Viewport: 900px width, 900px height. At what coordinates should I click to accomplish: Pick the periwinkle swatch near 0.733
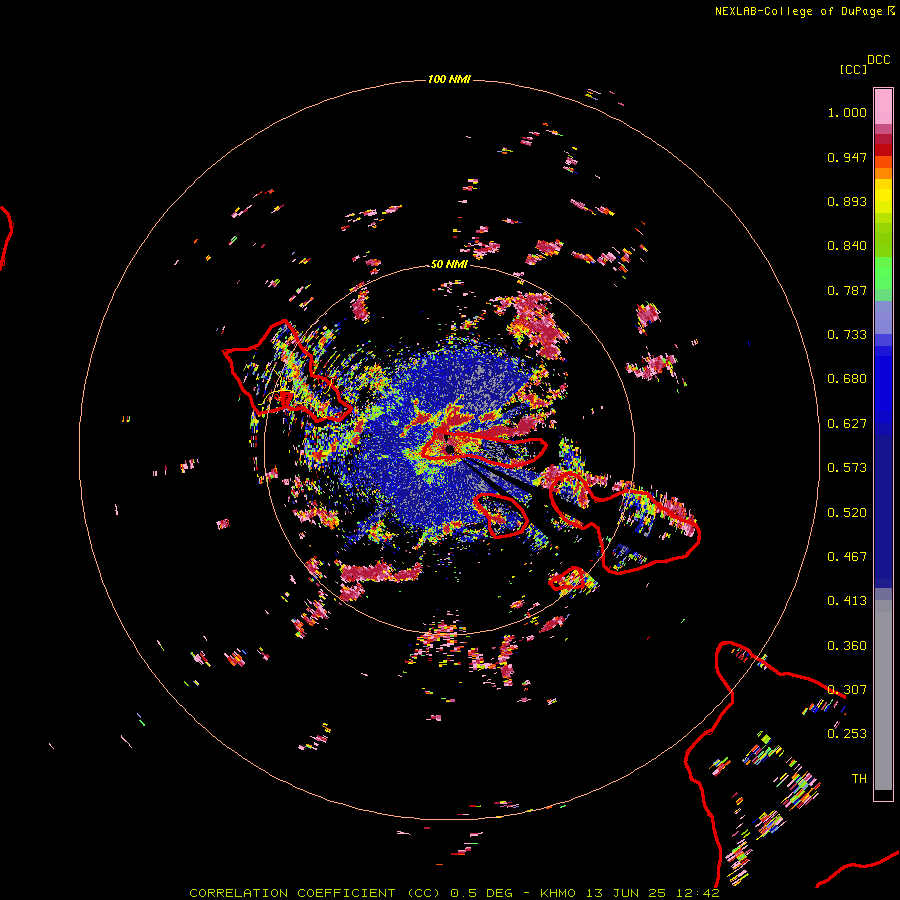click(x=883, y=318)
